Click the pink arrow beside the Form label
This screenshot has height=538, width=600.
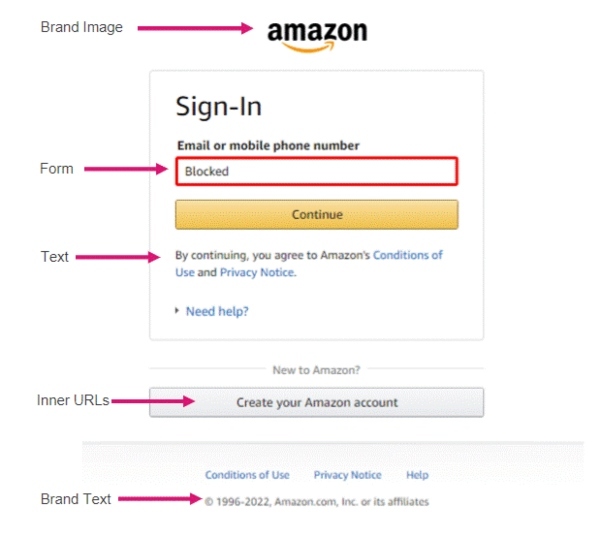point(125,170)
